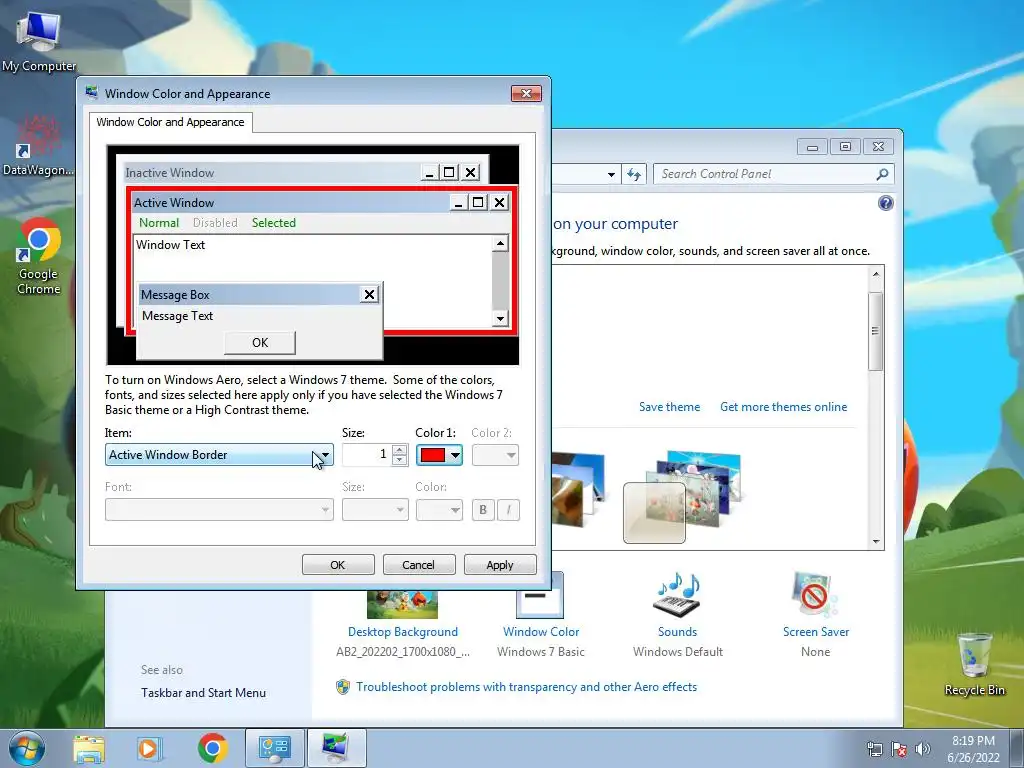
Task: Open the Font dropdown
Action: 219,509
